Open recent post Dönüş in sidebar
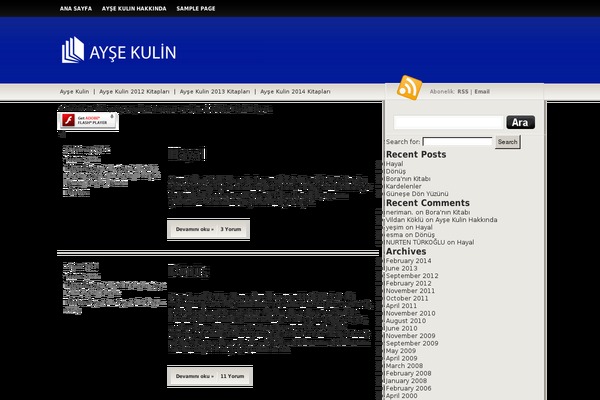Image resolution: width=600 pixels, height=400 pixels. [x=396, y=171]
